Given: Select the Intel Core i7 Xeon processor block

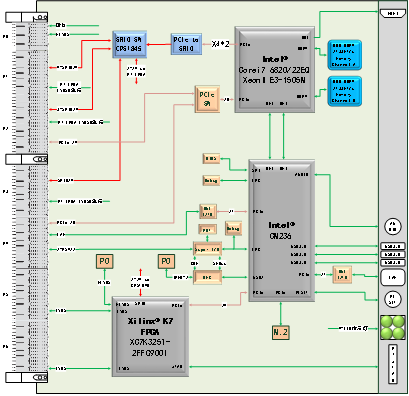Looking at the screenshot, I should pos(275,69).
